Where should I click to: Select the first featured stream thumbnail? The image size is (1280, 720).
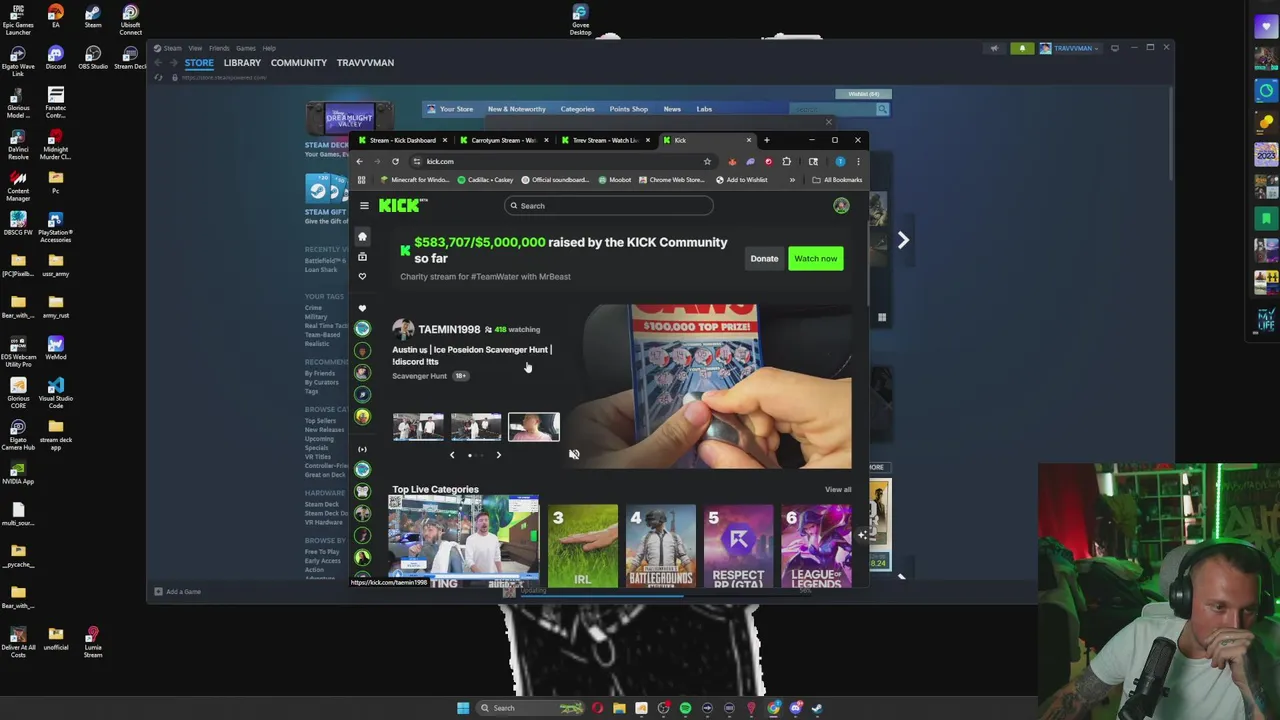pos(418,427)
